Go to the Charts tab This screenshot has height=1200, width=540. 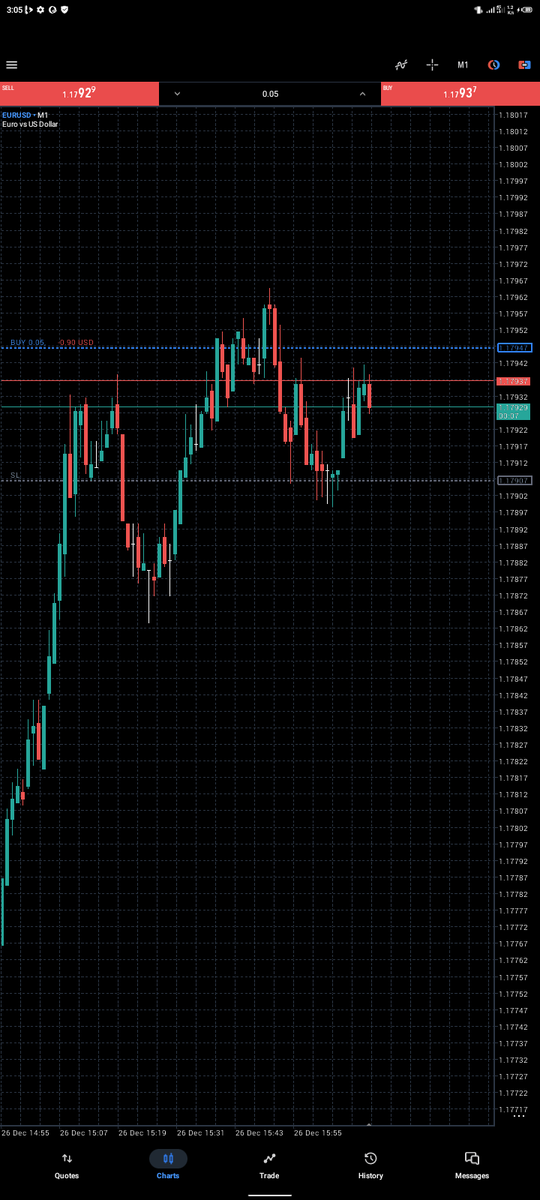tap(168, 1166)
